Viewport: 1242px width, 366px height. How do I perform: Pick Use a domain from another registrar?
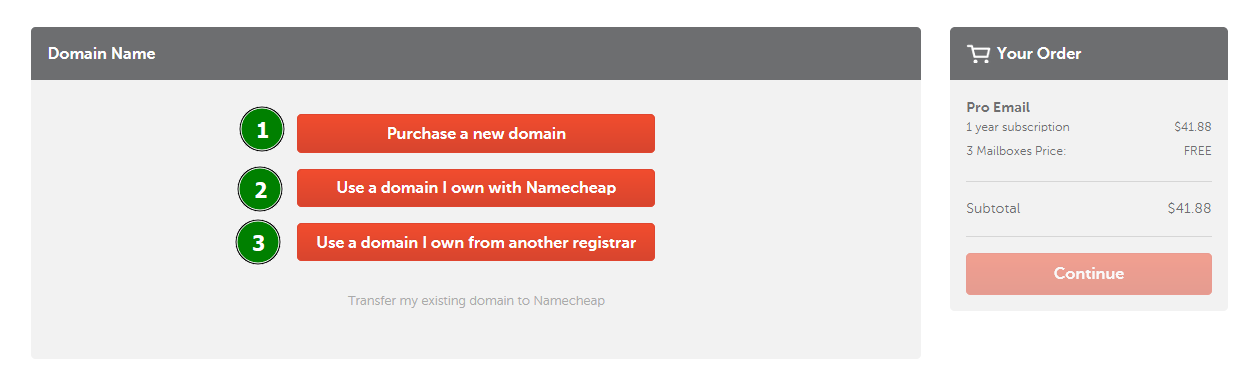coord(476,242)
